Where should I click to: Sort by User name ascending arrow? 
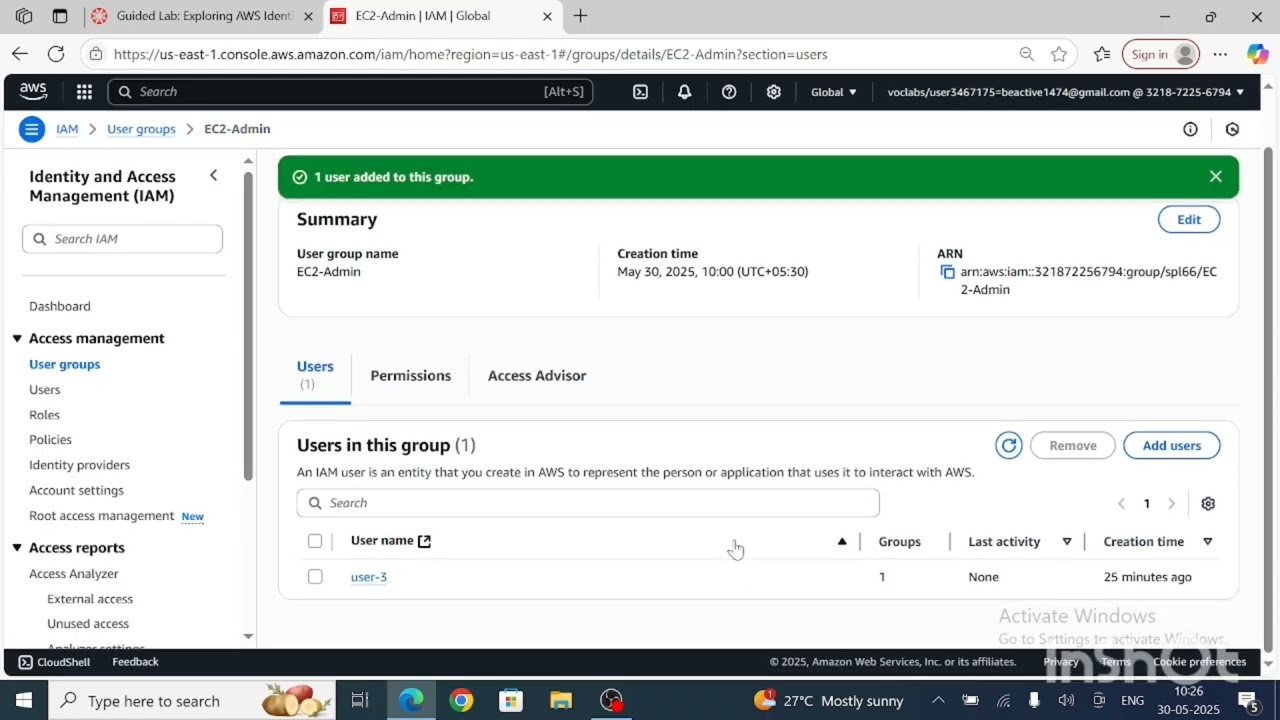[x=842, y=541]
